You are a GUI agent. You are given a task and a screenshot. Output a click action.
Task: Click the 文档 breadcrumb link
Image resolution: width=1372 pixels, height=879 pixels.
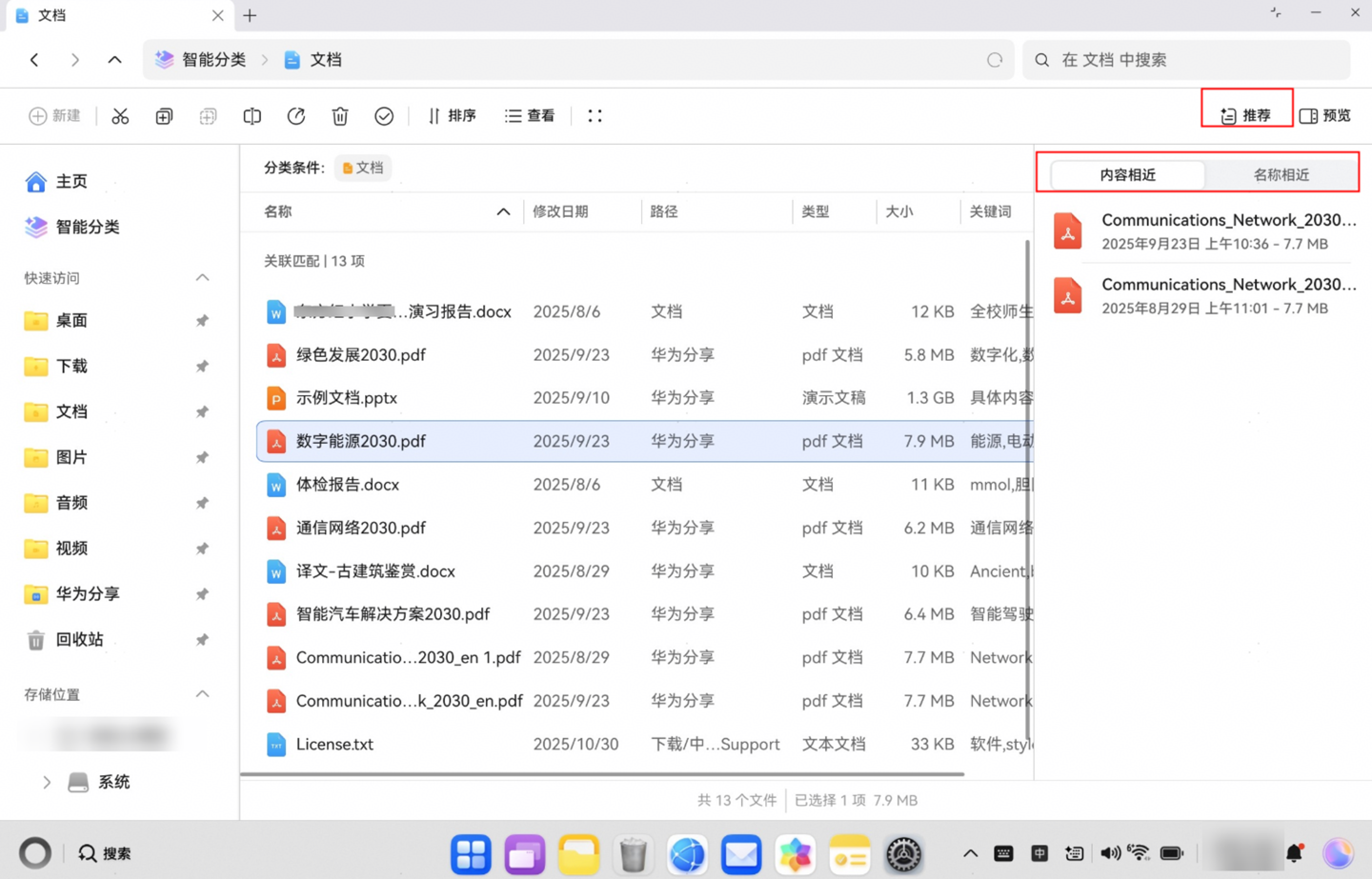[x=326, y=59]
